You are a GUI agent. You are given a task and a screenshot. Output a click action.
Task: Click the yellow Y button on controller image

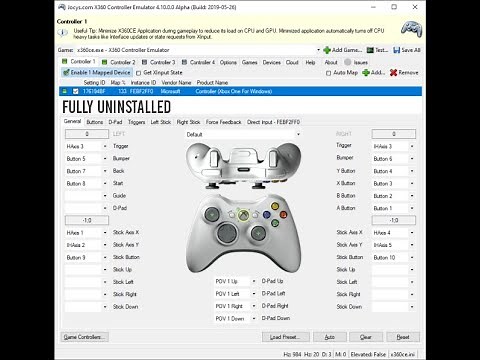[x=275, y=206]
